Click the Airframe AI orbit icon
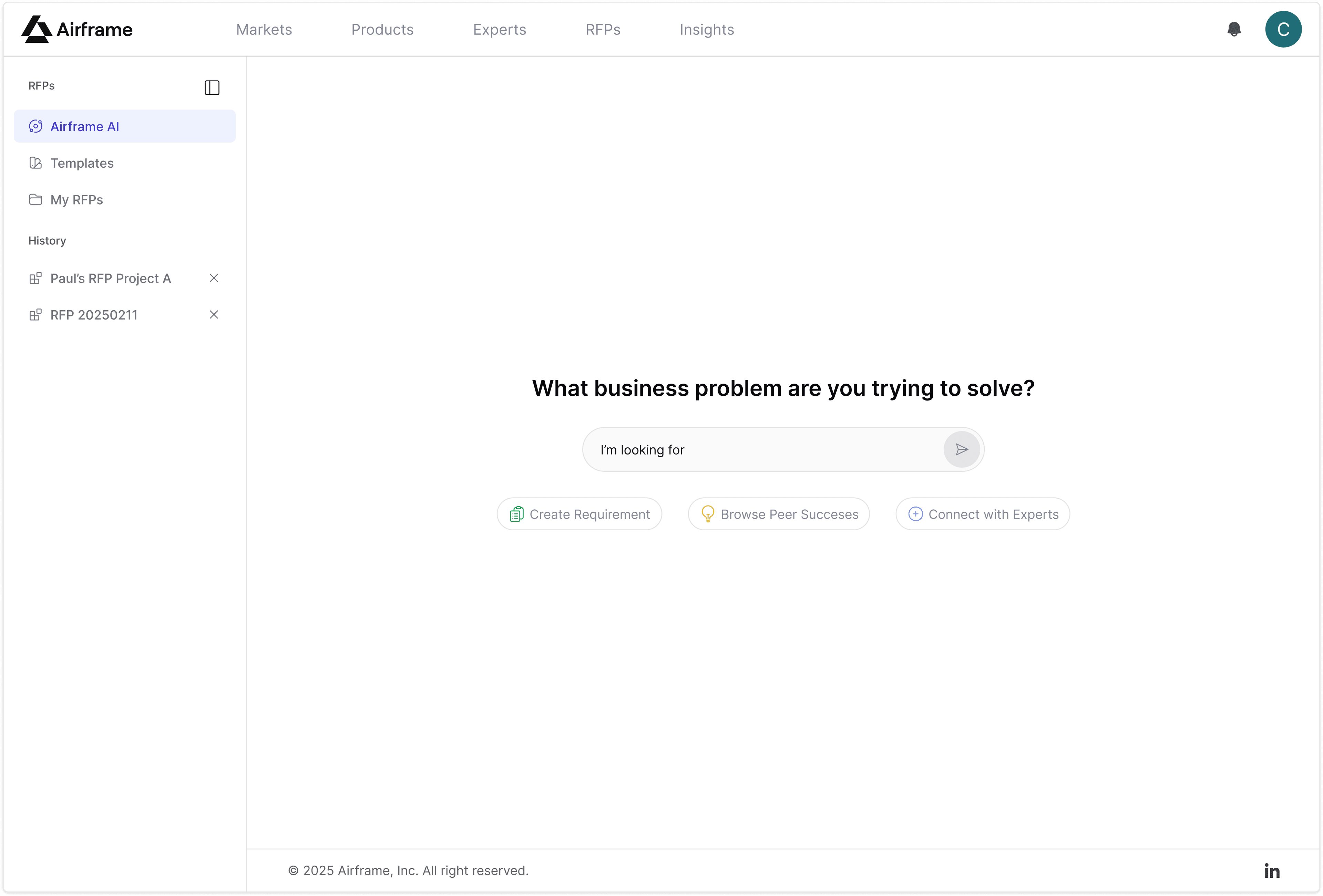 (x=36, y=126)
